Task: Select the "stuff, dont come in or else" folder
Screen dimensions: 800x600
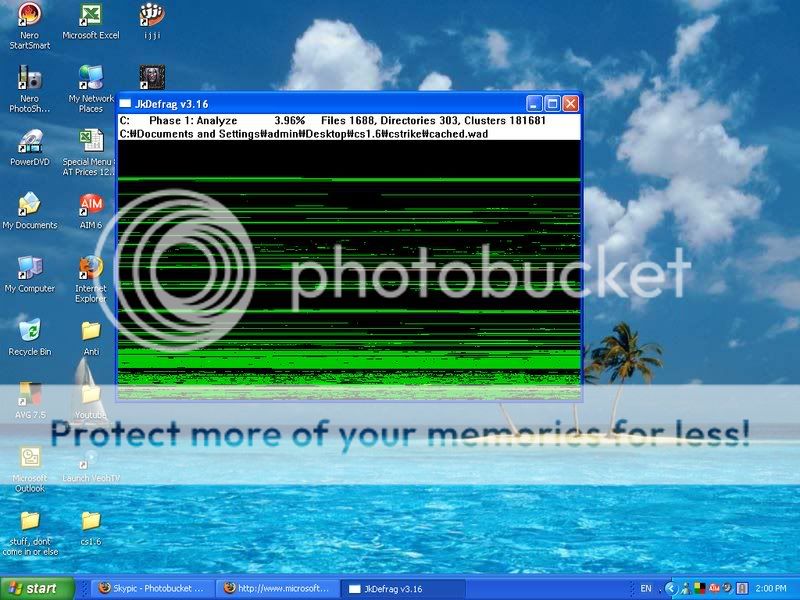Action: tap(30, 533)
